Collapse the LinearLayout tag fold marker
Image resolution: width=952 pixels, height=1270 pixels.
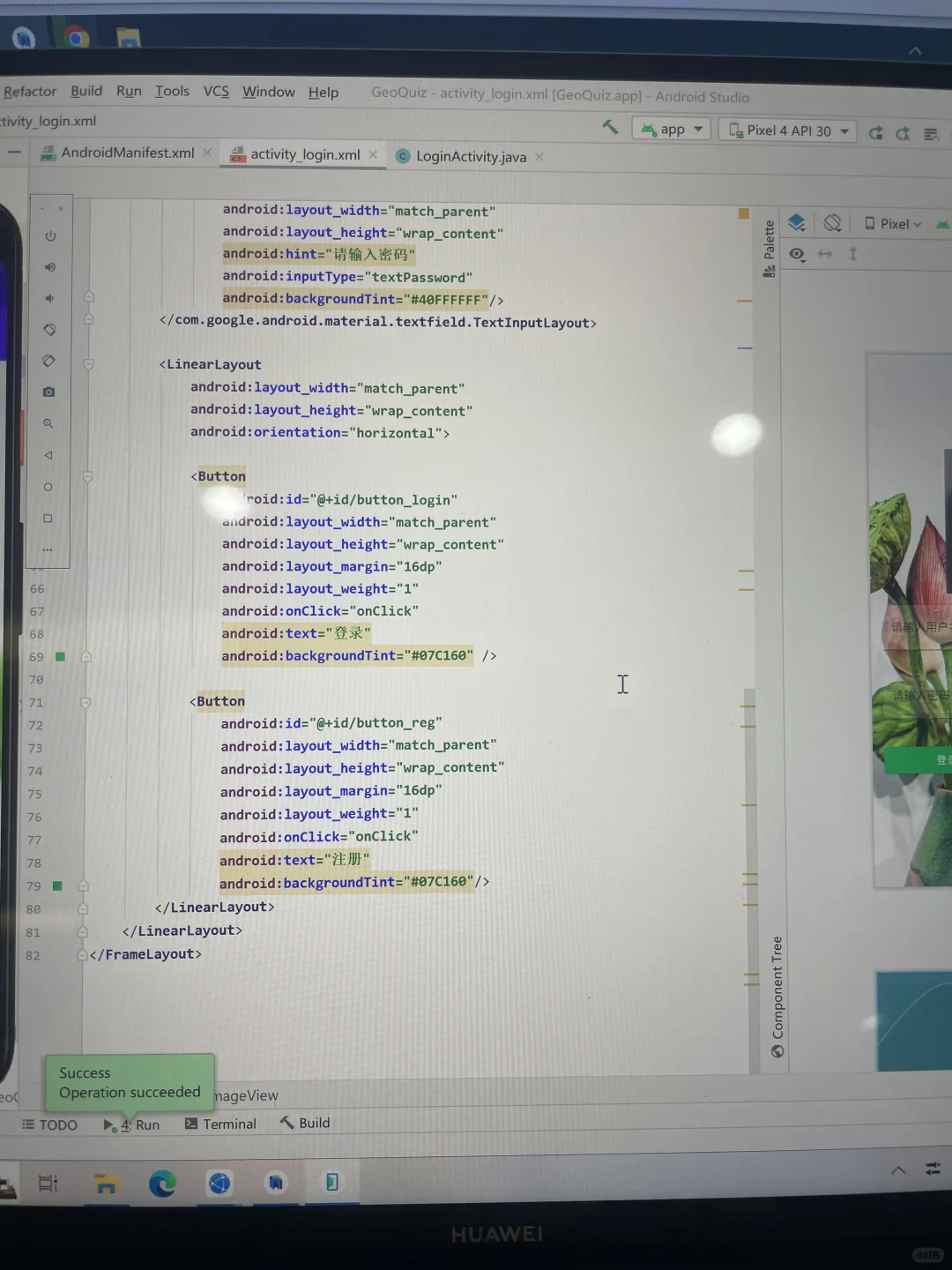point(88,363)
